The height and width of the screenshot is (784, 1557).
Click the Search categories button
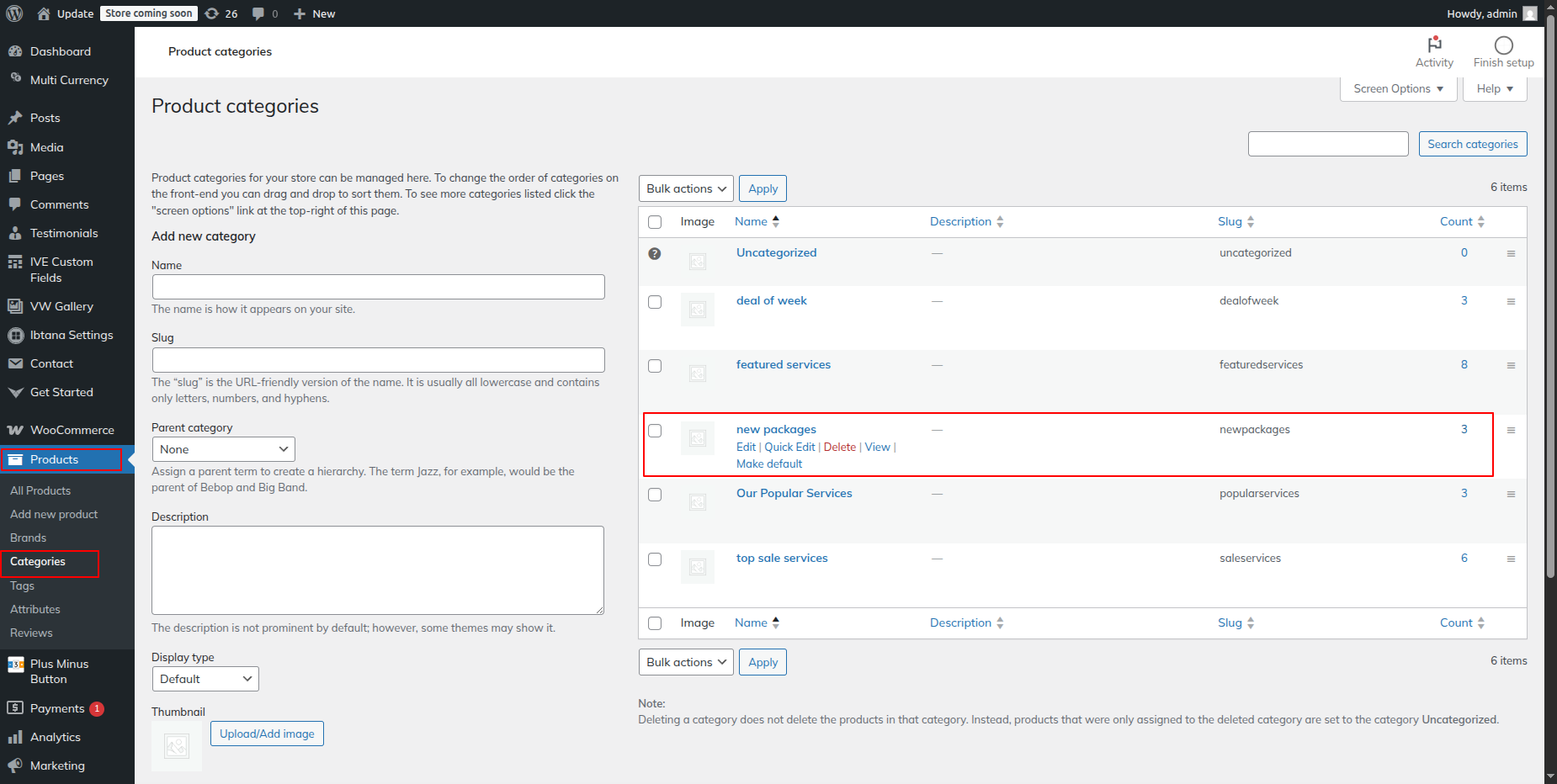point(1472,144)
